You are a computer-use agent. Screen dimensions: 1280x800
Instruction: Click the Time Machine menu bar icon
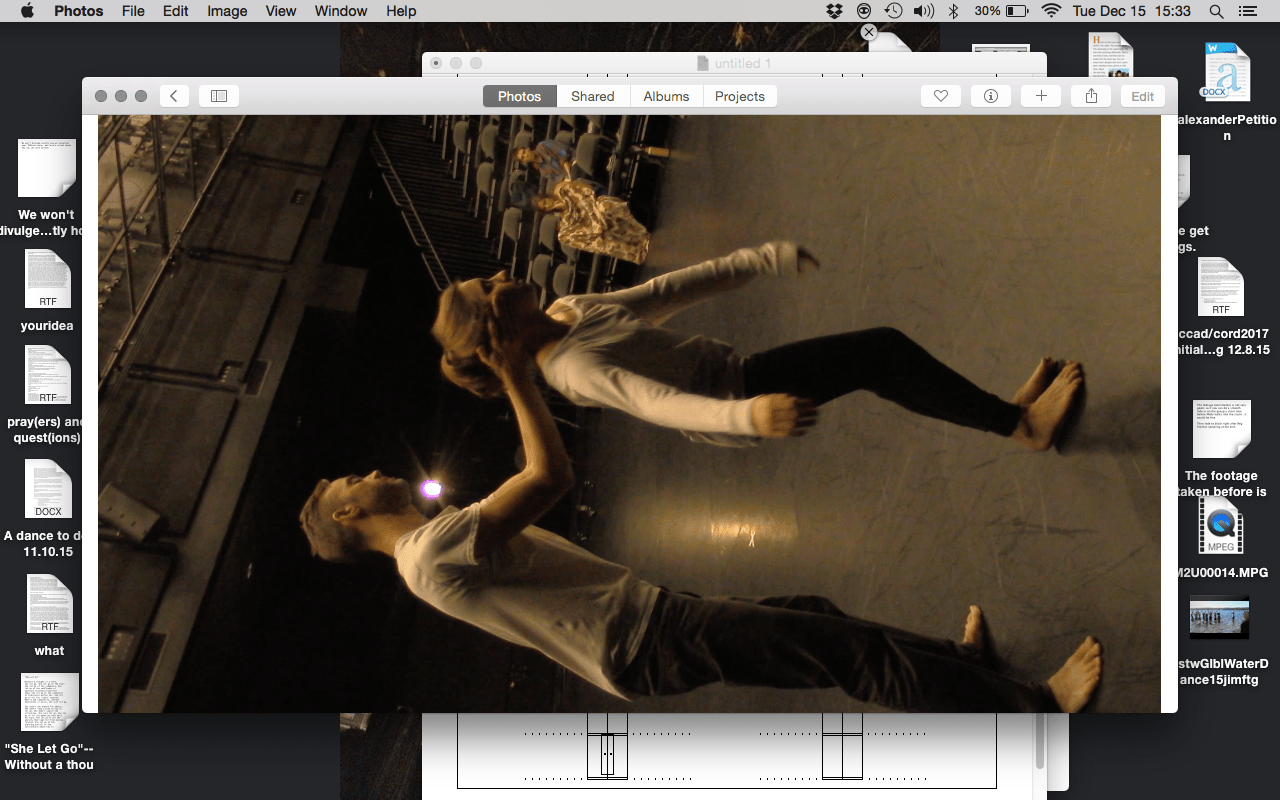(x=891, y=11)
